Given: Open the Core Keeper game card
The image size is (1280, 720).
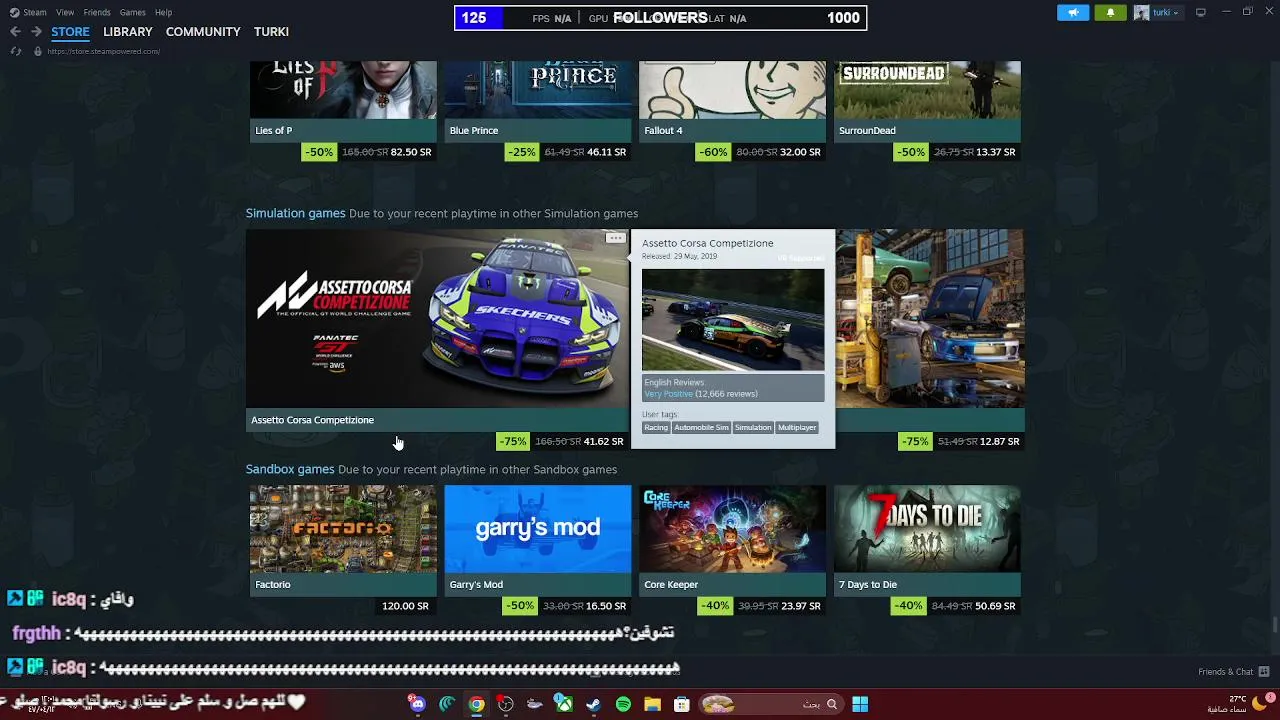Looking at the screenshot, I should pyautogui.click(x=732, y=540).
